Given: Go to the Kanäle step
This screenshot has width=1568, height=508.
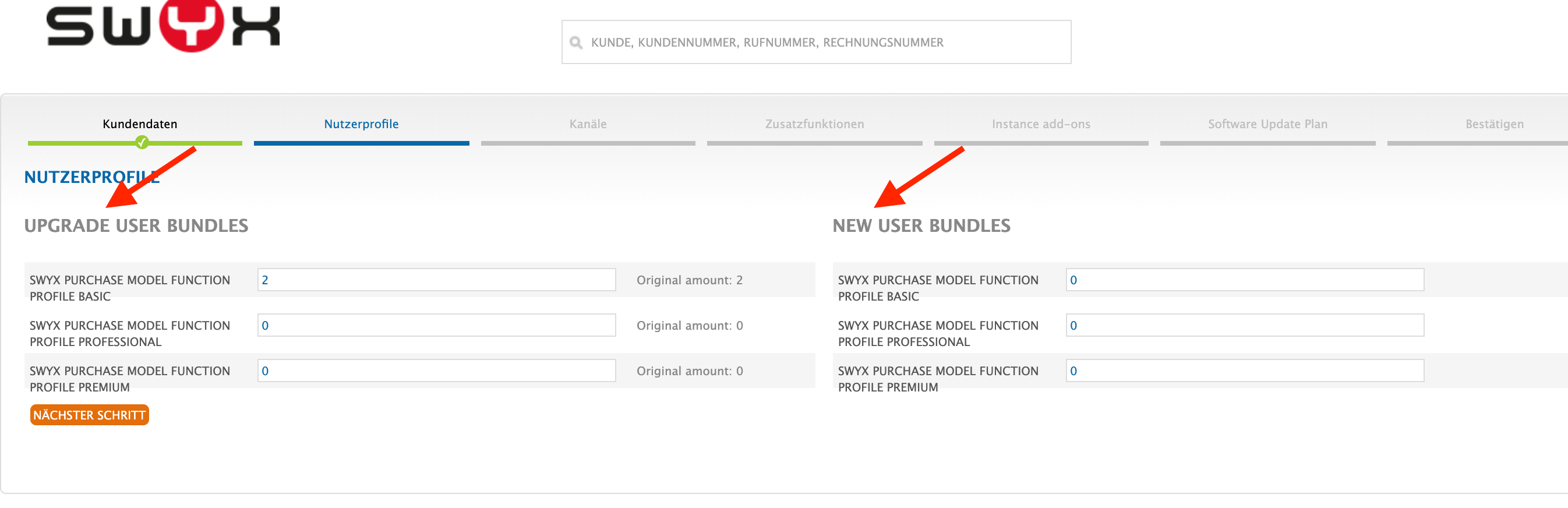Looking at the screenshot, I should click(x=587, y=124).
